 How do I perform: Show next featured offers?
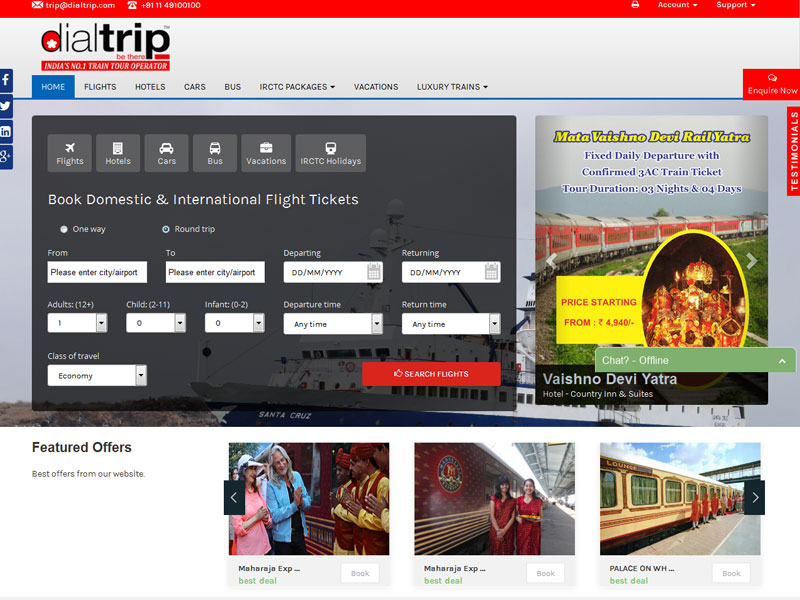pyautogui.click(x=755, y=497)
